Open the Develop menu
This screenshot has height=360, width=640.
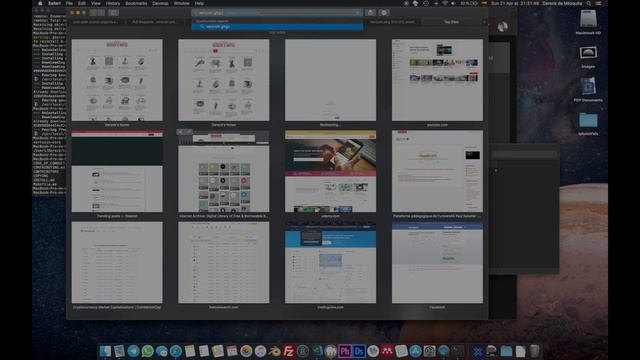tap(160, 3)
